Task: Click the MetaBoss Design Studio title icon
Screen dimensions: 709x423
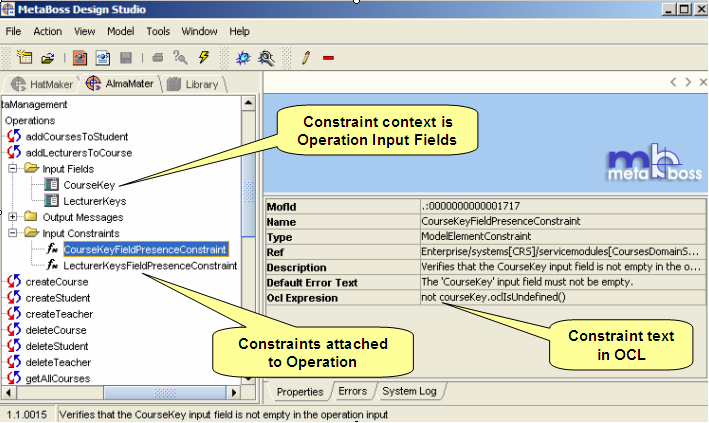Action: point(8,9)
